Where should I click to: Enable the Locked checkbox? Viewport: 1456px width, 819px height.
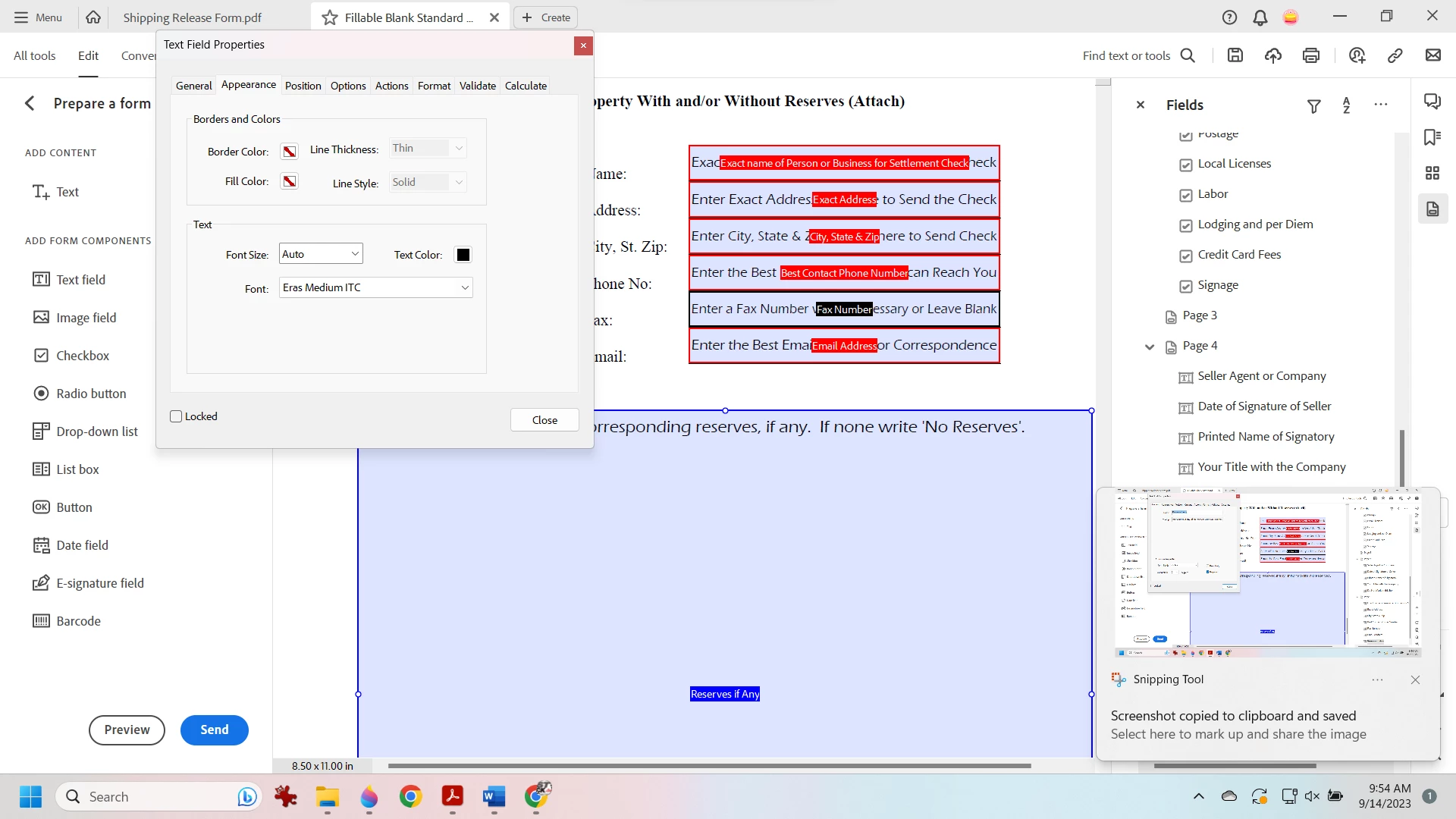pos(177,416)
